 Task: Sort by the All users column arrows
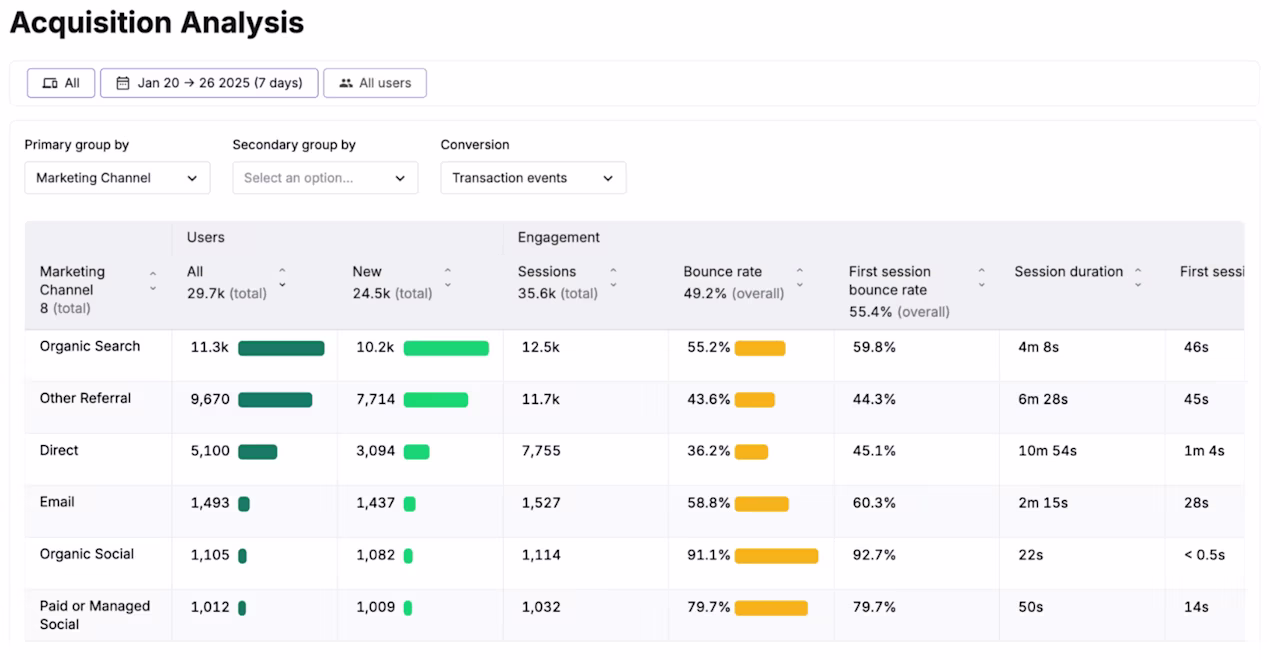282,277
